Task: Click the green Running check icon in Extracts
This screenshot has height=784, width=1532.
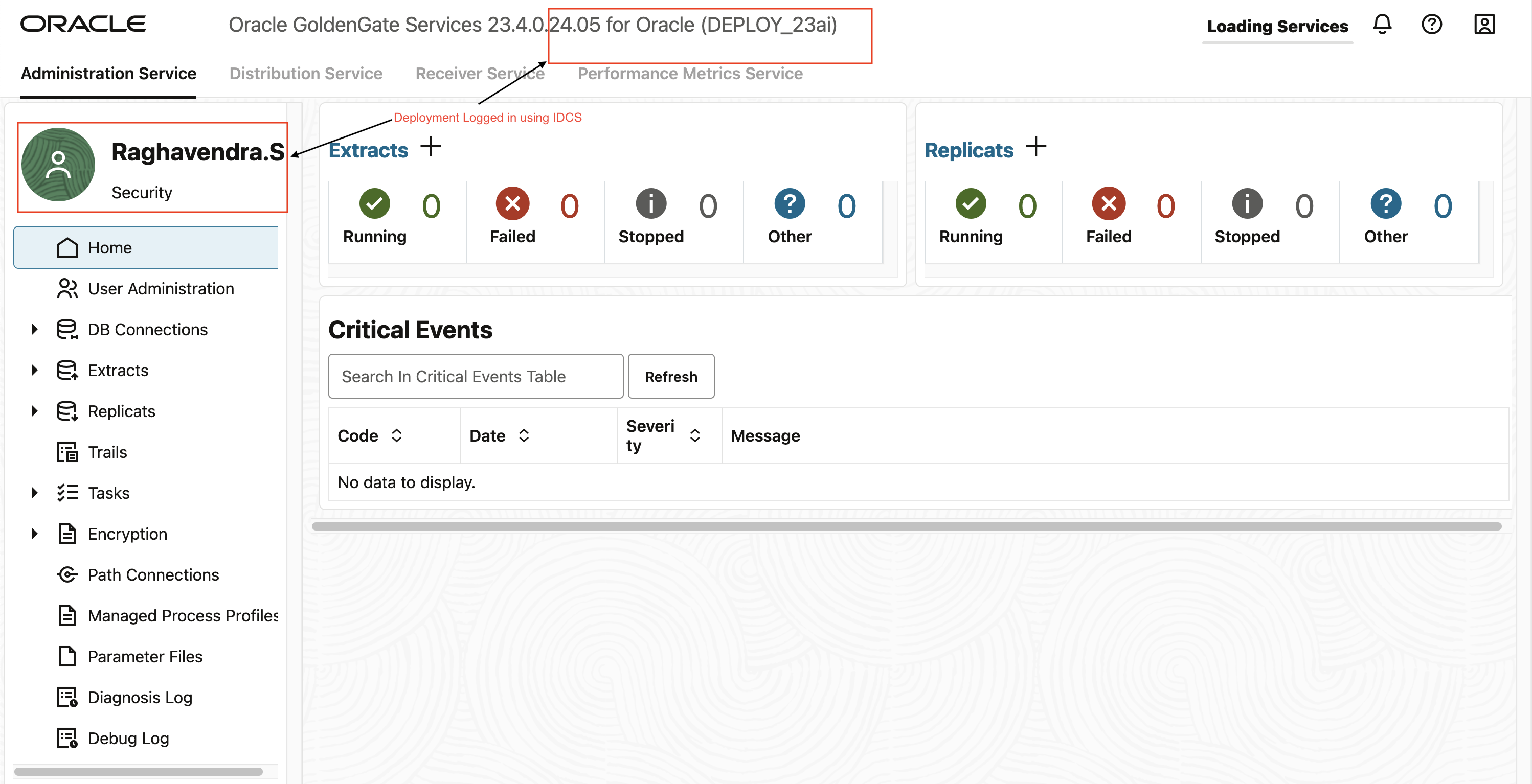Action: point(375,203)
